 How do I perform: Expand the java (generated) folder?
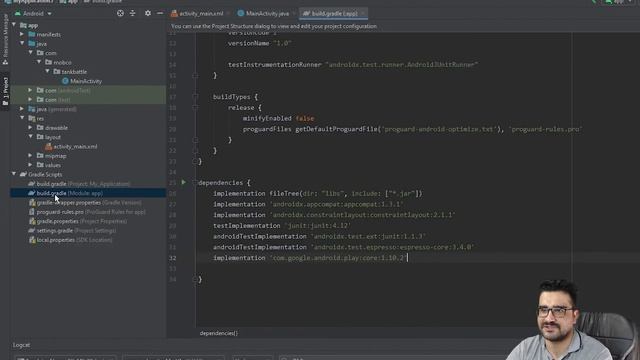(22, 109)
